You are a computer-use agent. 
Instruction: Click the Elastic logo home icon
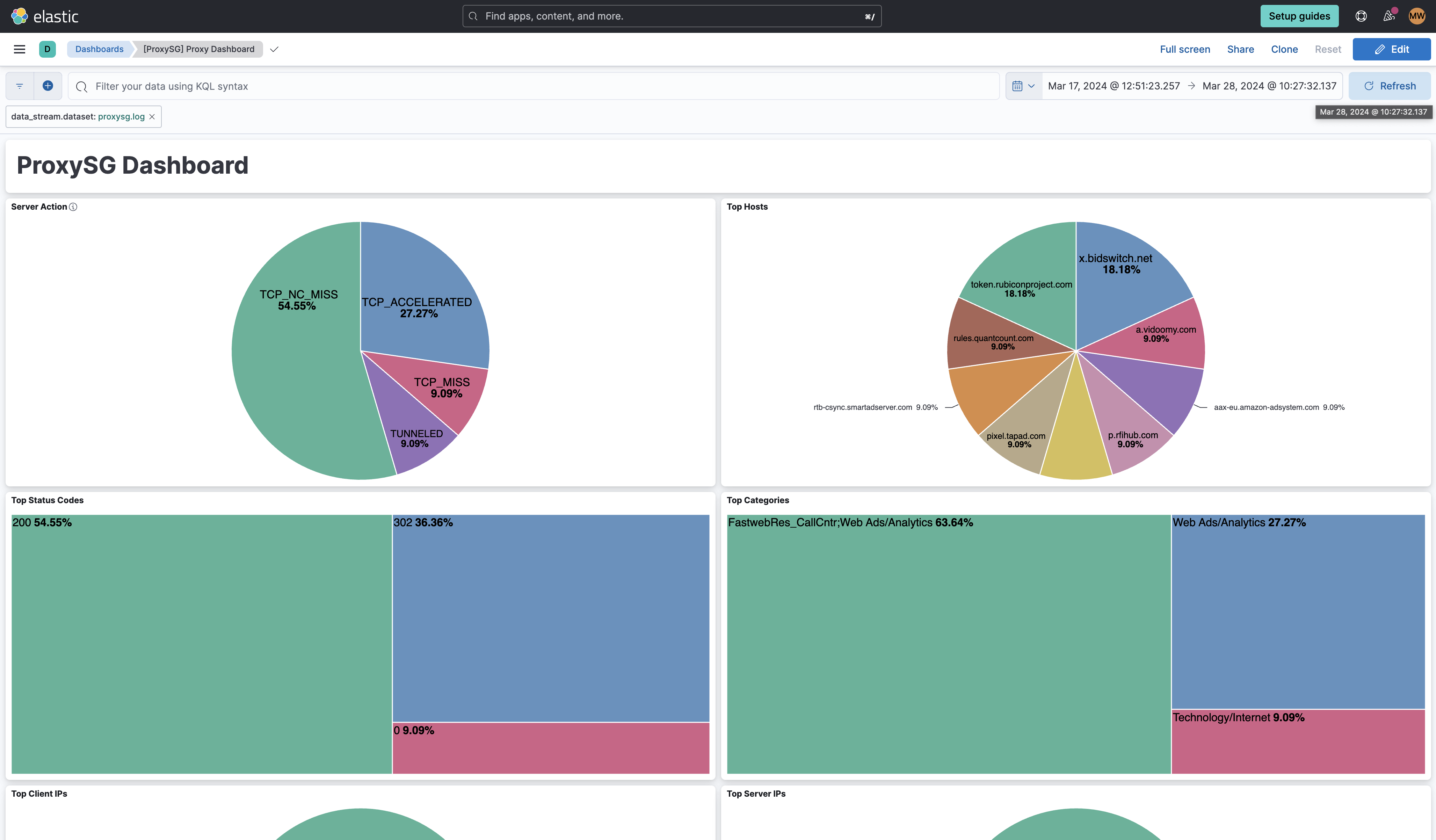[19, 16]
